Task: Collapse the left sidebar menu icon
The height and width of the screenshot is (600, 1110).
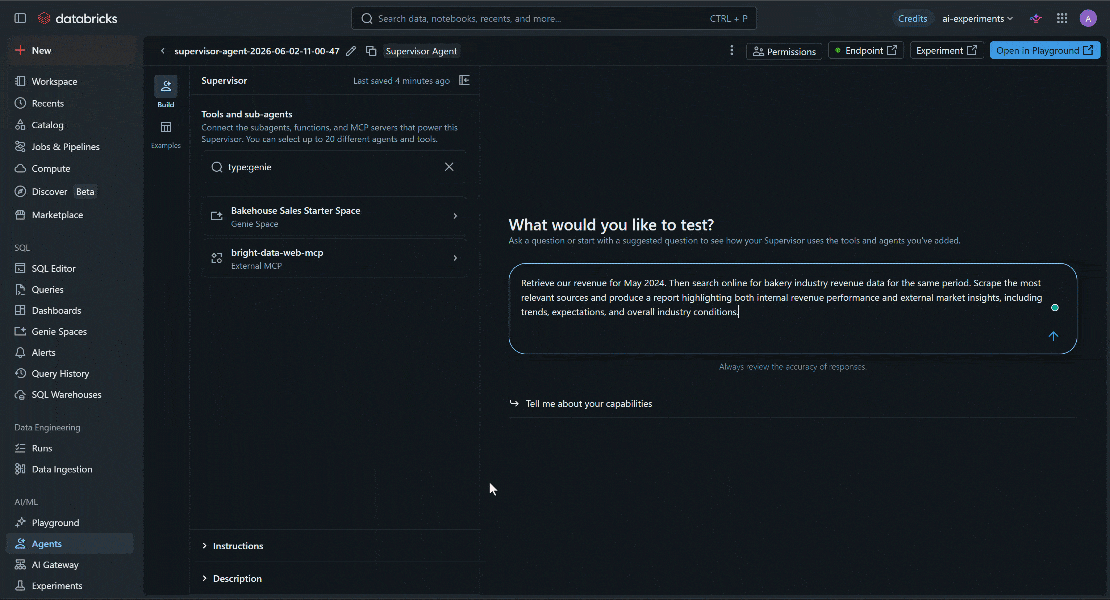Action: (x=20, y=18)
